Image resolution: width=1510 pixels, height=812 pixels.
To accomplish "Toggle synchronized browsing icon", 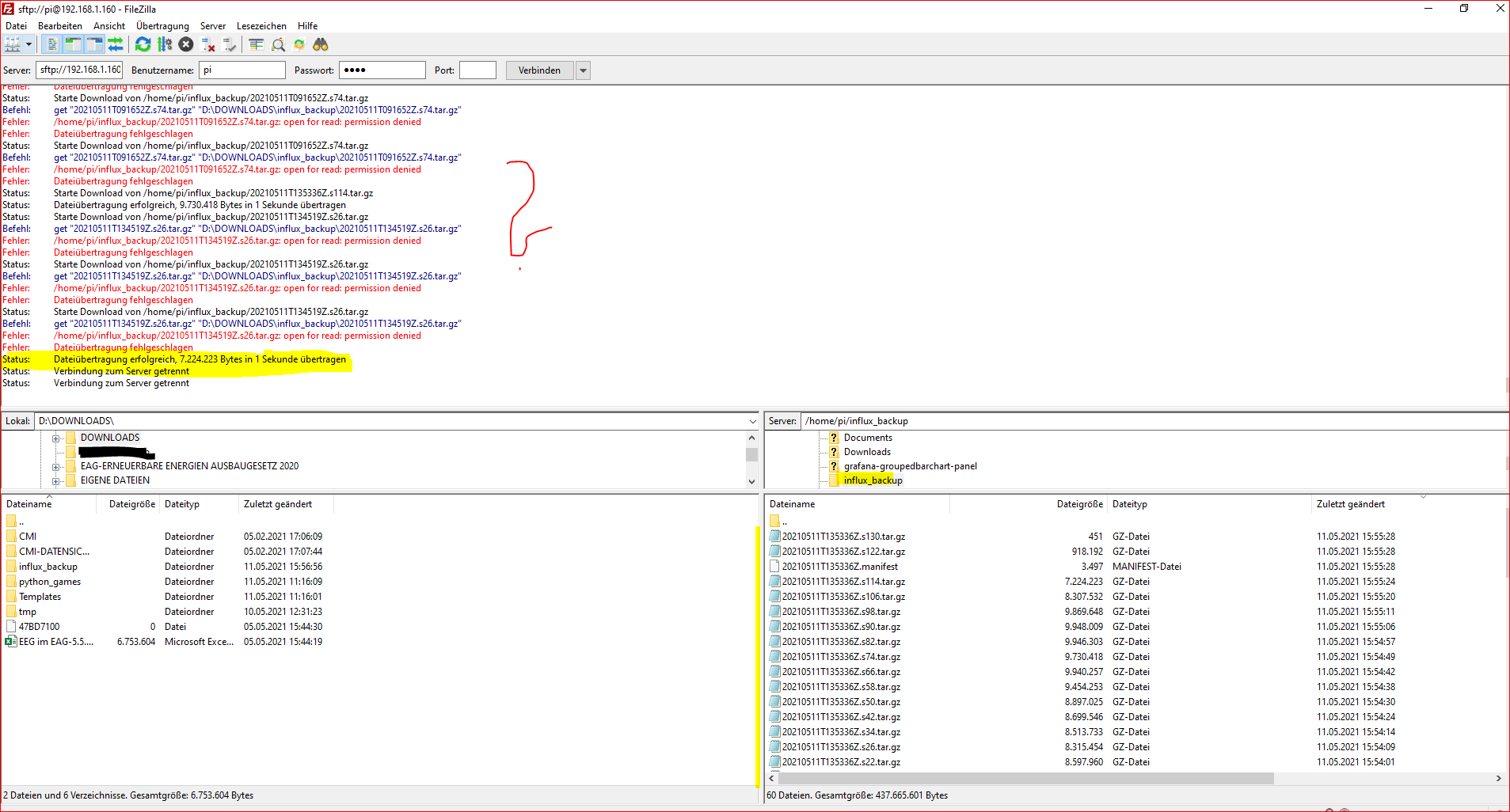I will click(299, 44).
